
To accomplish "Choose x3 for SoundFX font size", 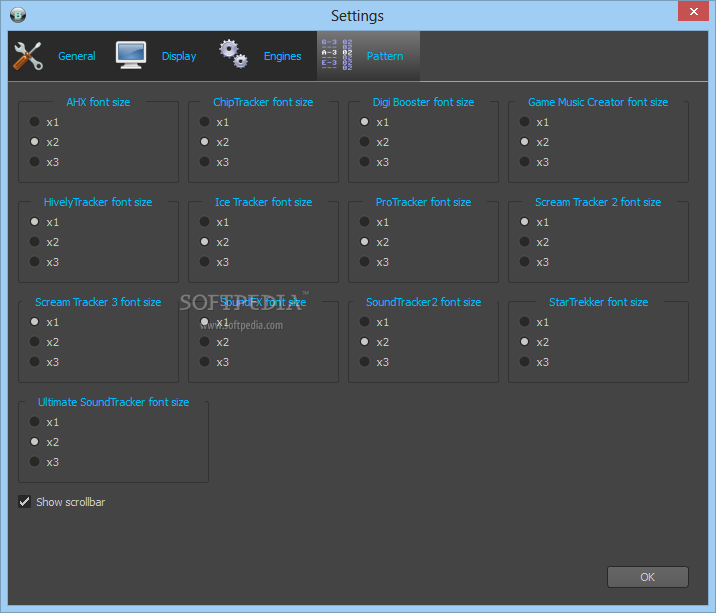I will click(x=205, y=362).
